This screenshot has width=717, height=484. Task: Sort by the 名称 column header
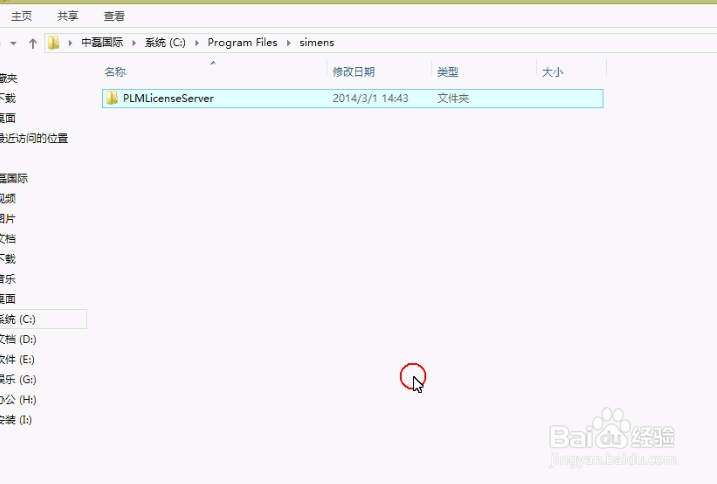115,72
